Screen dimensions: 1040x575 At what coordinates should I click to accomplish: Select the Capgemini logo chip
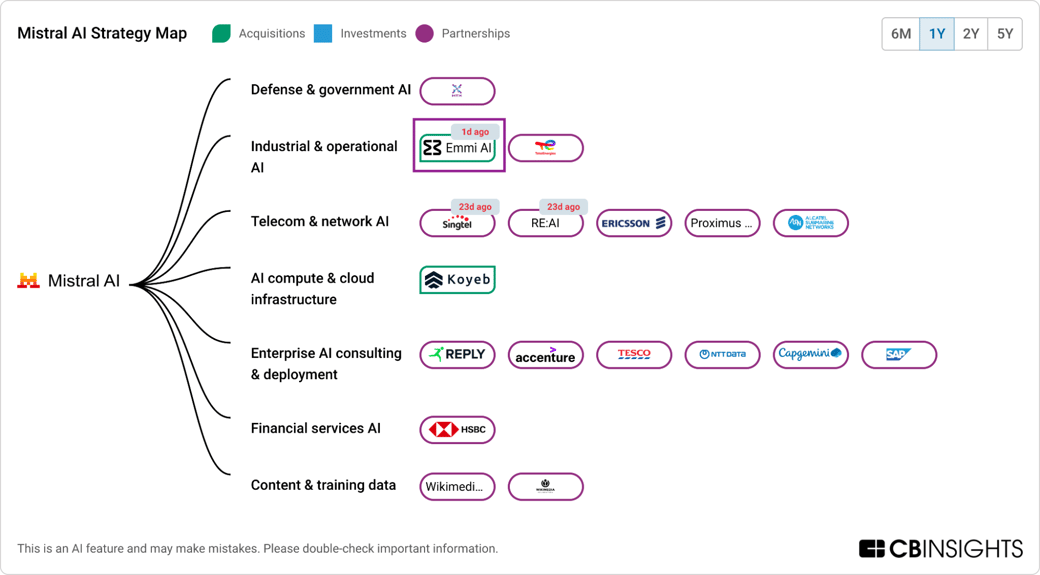811,355
